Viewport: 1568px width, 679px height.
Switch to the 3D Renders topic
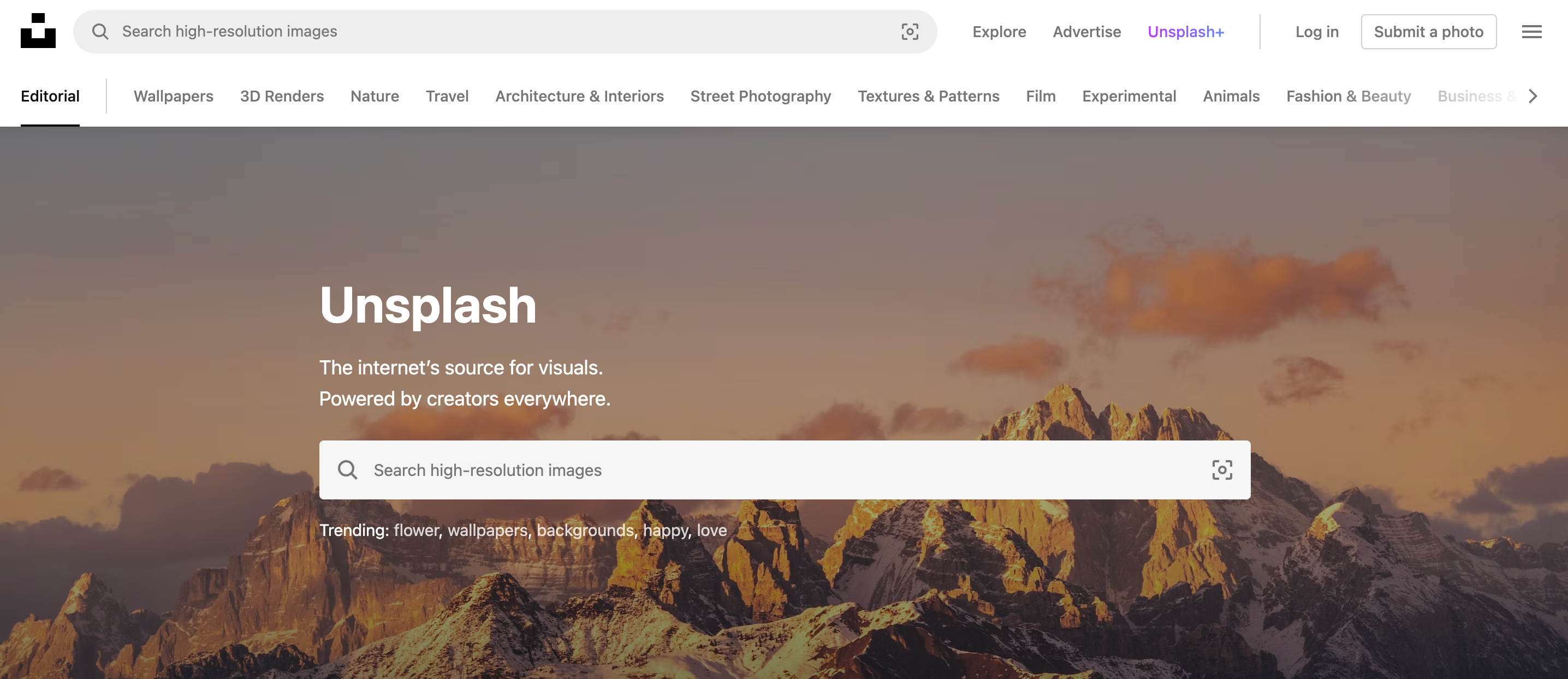click(x=282, y=96)
